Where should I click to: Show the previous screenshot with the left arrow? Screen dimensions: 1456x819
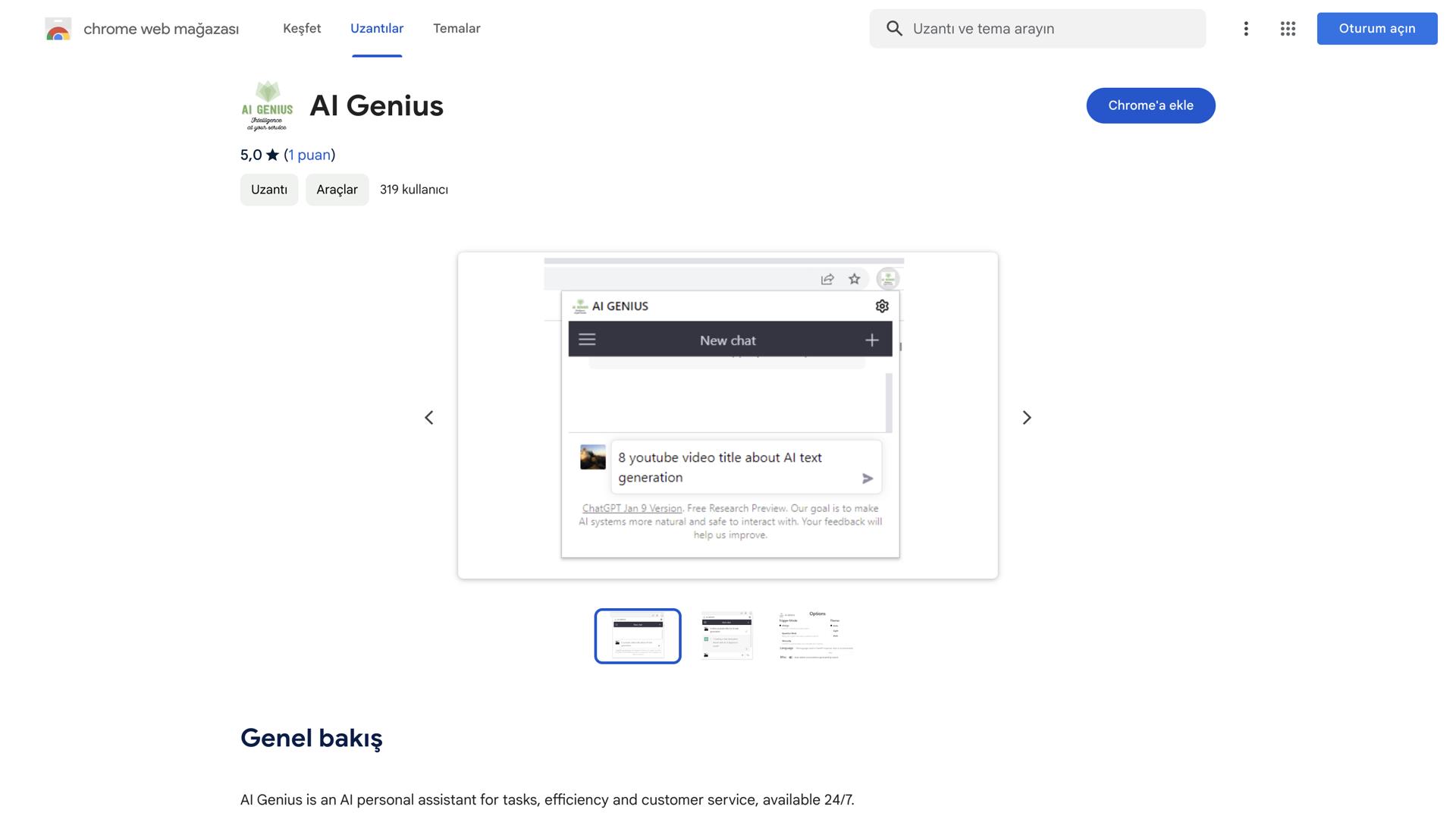[428, 417]
